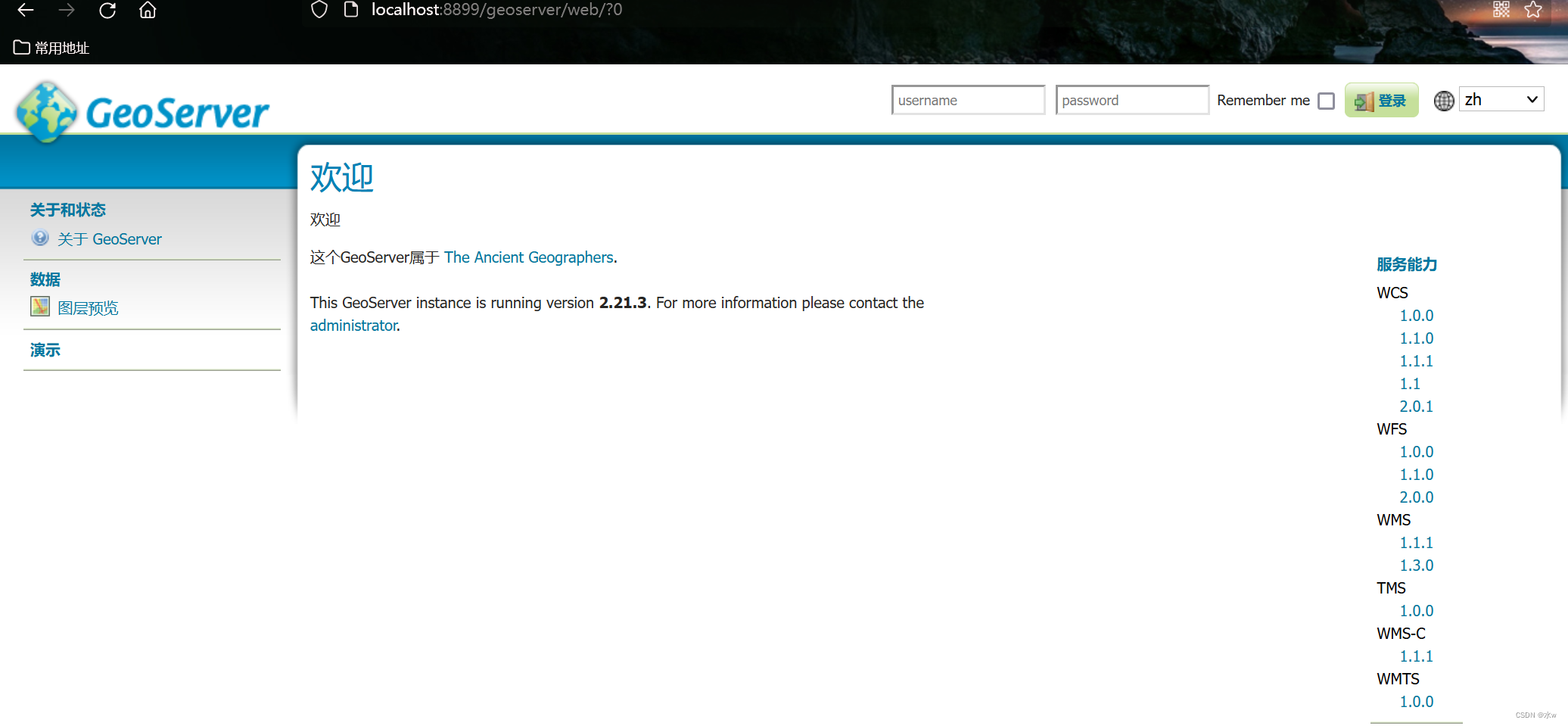Viewport: 1568px width, 726px height.
Task: Toggle the Remember me checkbox
Action: pos(1326,101)
